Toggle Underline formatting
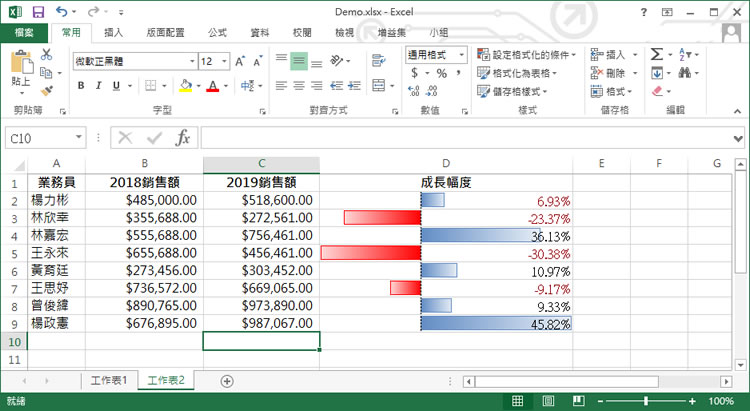The height and width of the screenshot is (411, 750). click(119, 86)
